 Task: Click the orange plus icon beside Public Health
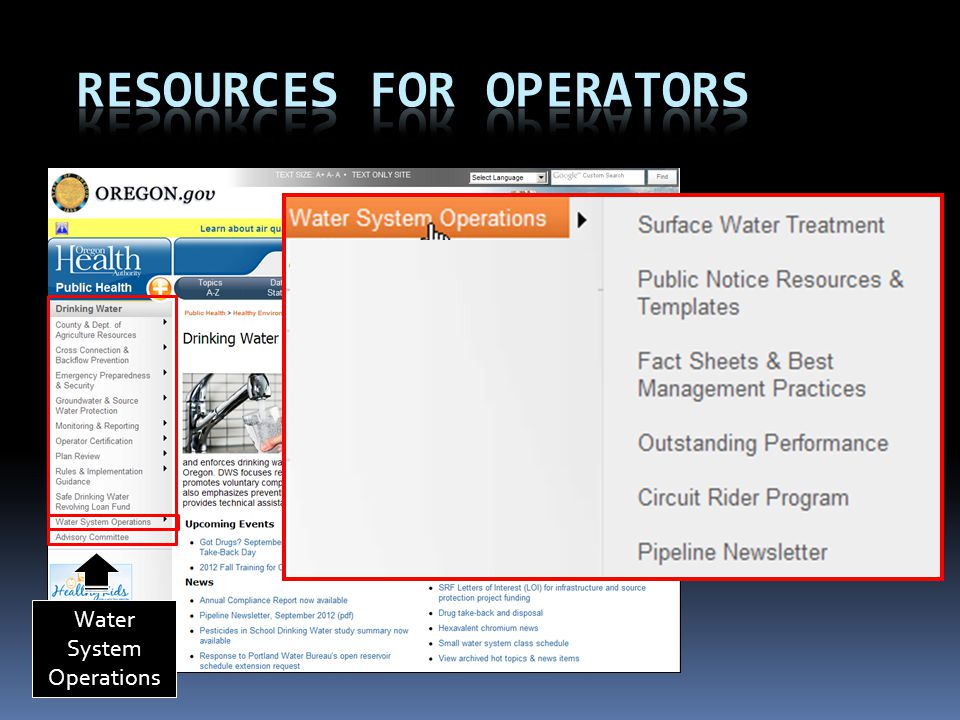click(160, 287)
